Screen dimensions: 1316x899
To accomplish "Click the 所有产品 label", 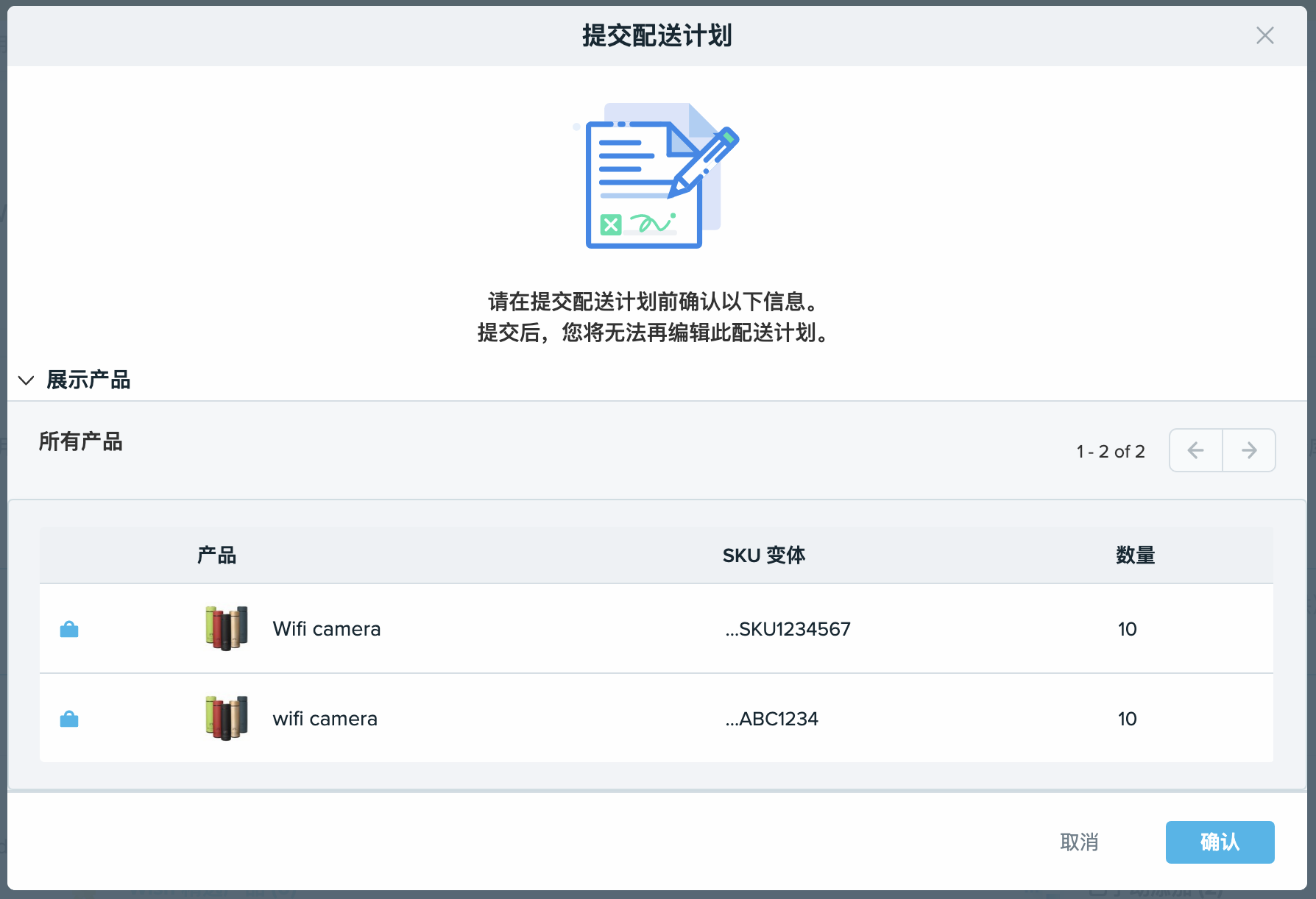I will [x=80, y=442].
